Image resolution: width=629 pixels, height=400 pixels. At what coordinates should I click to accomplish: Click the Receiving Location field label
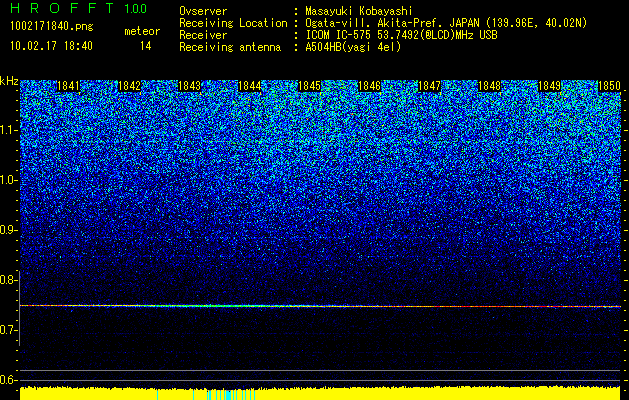click(233, 23)
